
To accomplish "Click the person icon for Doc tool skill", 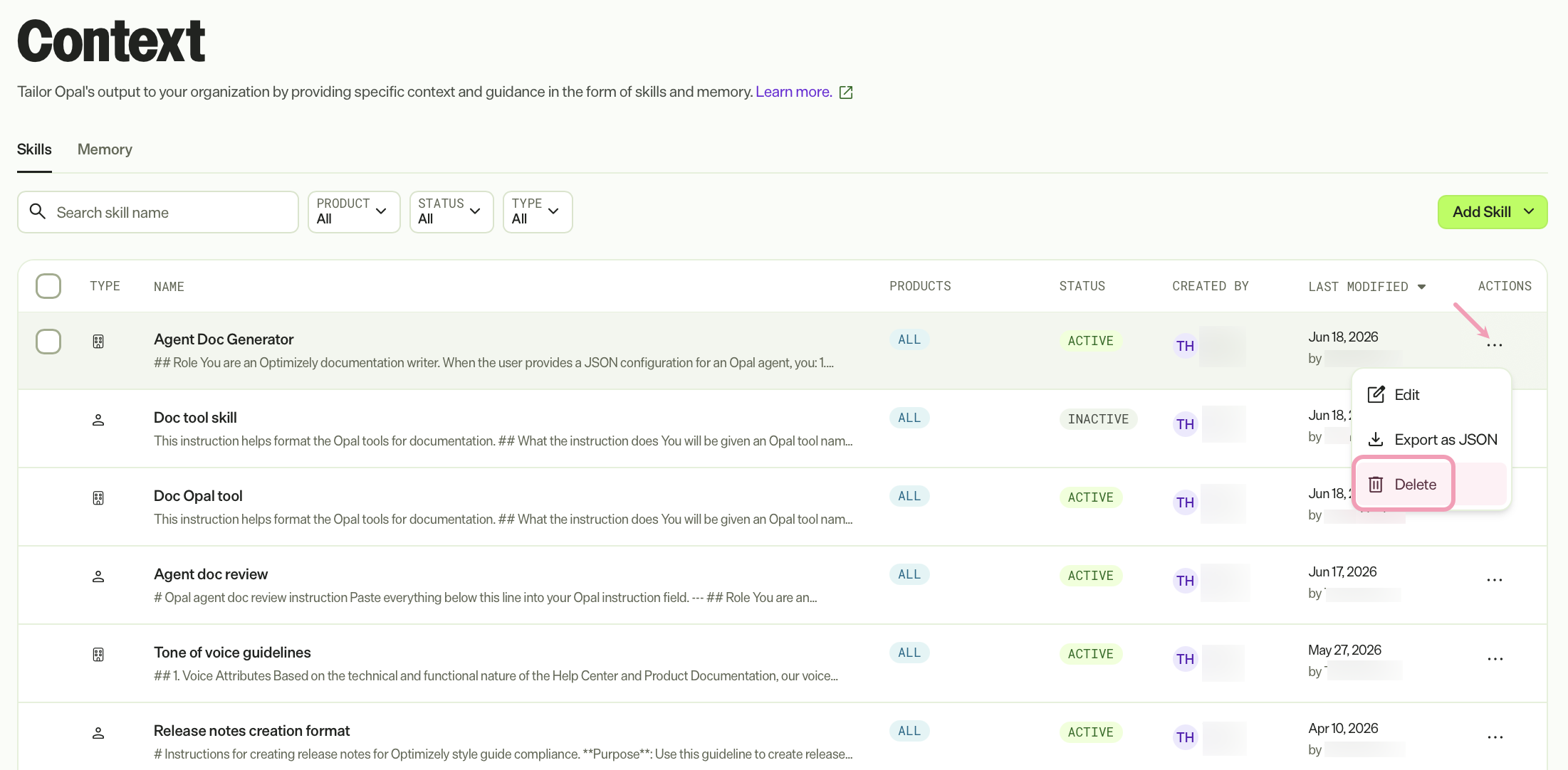I will [x=98, y=420].
